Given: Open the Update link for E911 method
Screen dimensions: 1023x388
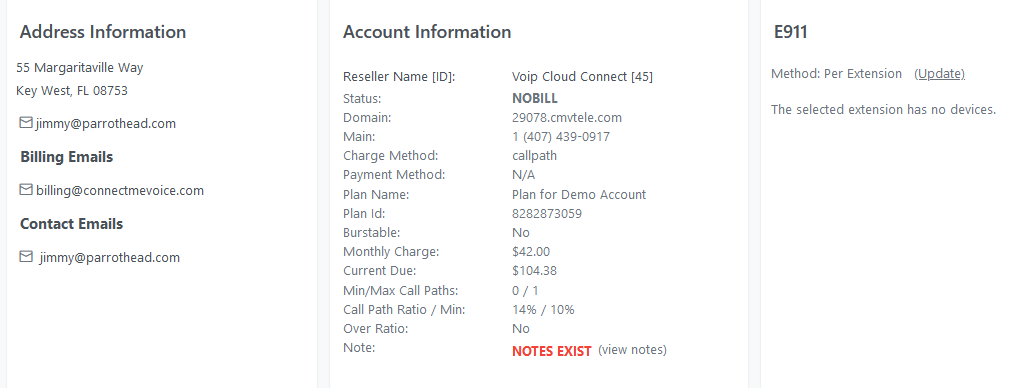Looking at the screenshot, I should (x=939, y=74).
